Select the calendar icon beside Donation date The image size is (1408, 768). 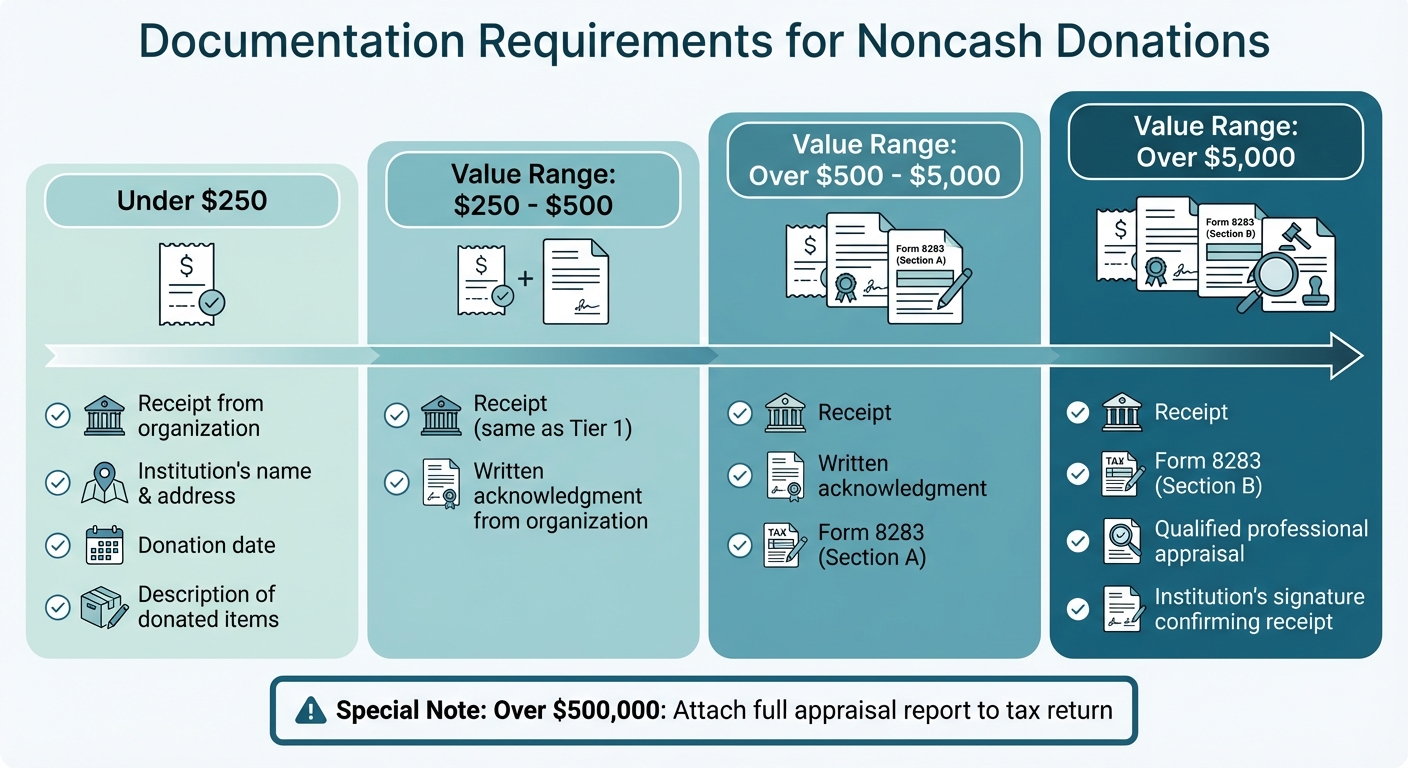[103, 545]
